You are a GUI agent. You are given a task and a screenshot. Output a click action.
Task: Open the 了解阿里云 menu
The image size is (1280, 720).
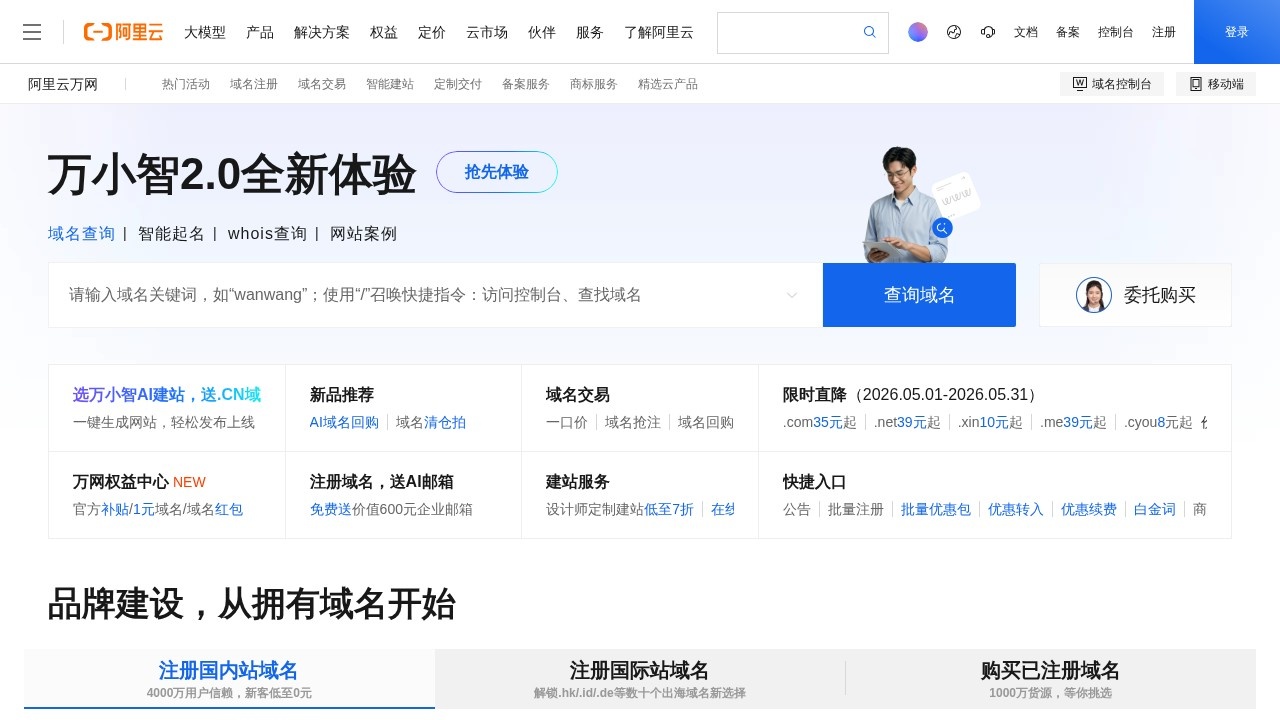(x=659, y=32)
